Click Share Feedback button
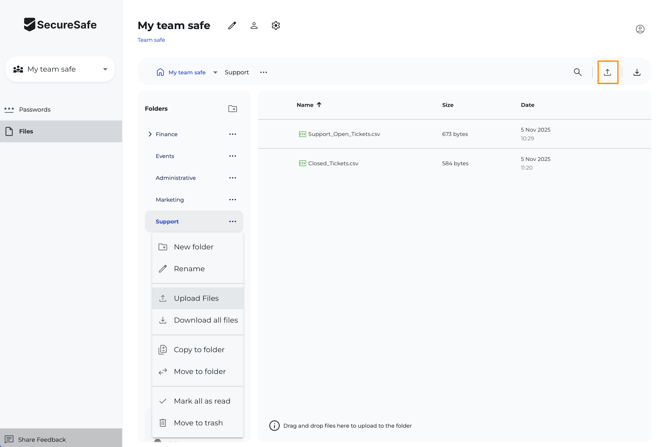The height and width of the screenshot is (447, 670). [x=42, y=439]
